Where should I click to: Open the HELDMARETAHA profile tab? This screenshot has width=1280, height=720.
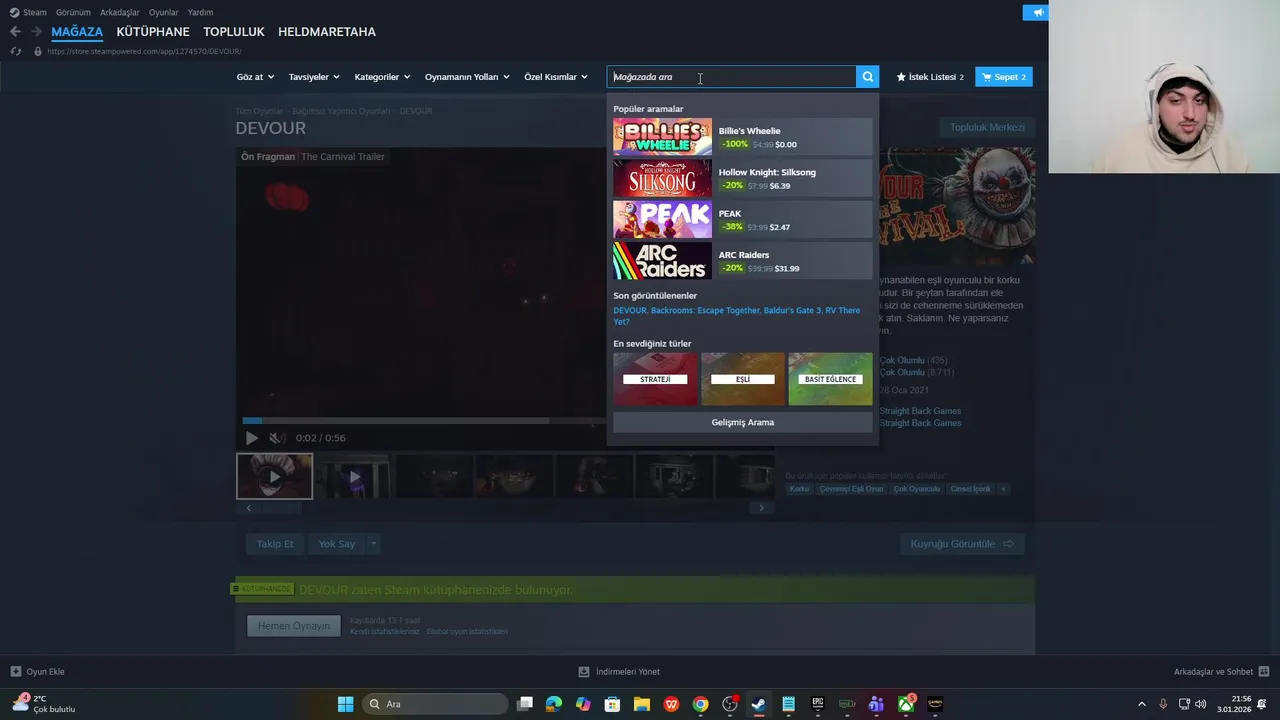(327, 32)
